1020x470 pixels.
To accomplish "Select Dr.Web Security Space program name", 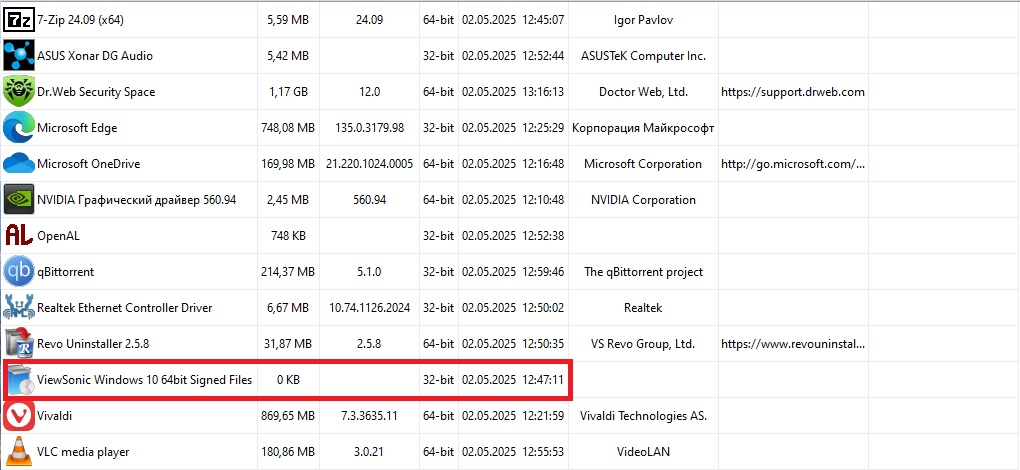I will pyautogui.click(x=96, y=92).
